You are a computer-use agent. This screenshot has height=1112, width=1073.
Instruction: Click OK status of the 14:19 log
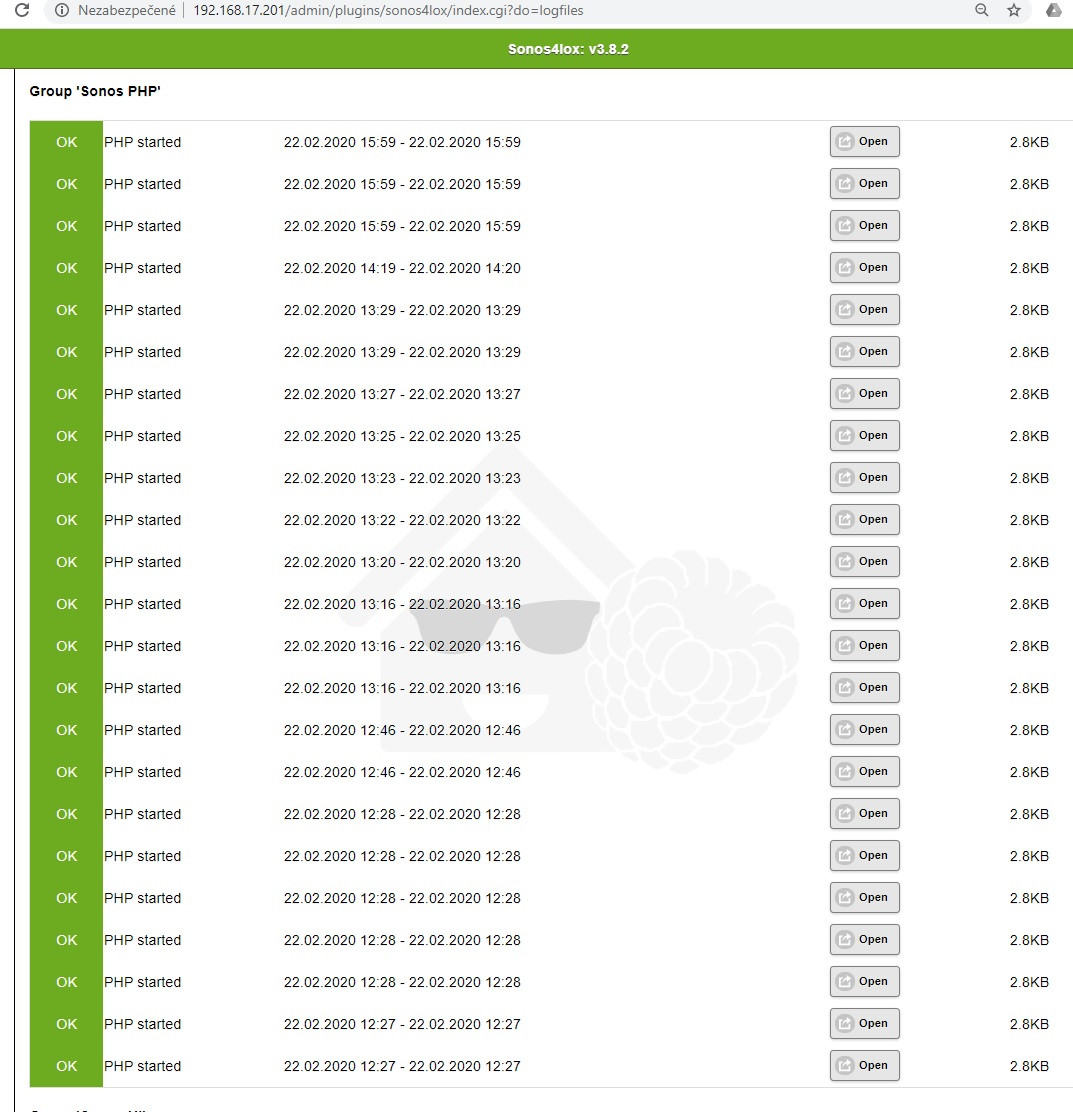point(67,268)
